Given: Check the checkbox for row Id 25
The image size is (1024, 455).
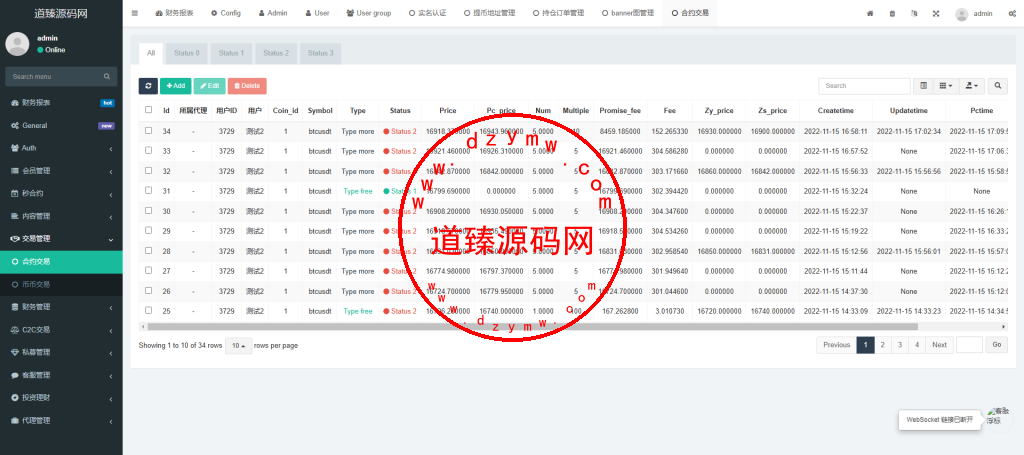Looking at the screenshot, I should coord(148,311).
